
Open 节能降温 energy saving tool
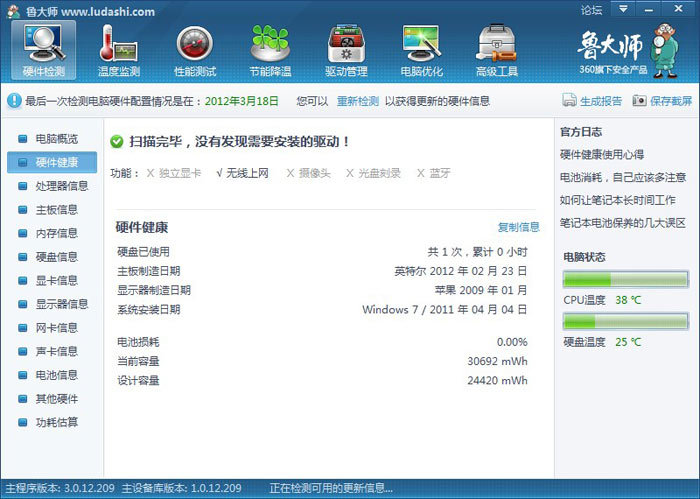271,50
